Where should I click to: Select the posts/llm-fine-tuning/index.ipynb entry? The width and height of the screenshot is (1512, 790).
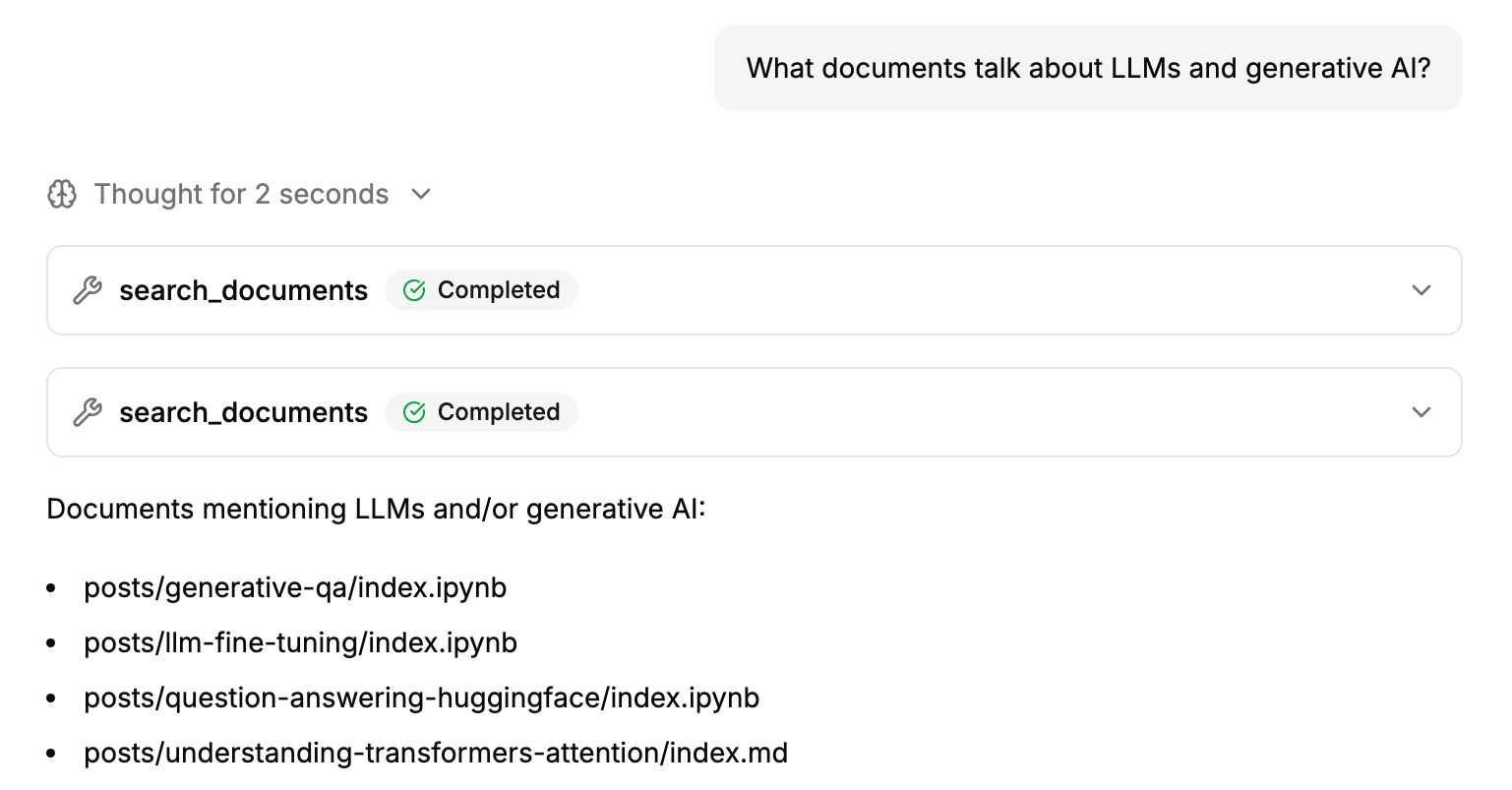pyautogui.click(x=300, y=642)
